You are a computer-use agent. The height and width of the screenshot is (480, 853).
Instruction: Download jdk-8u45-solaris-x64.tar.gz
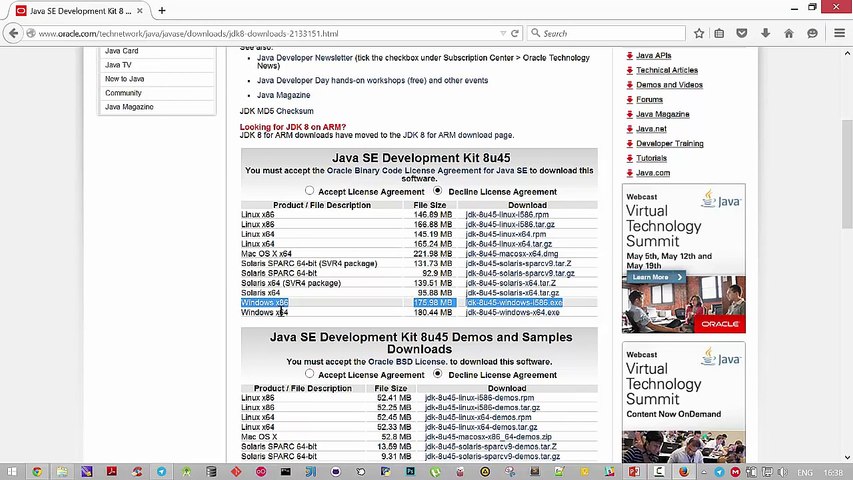click(x=512, y=293)
